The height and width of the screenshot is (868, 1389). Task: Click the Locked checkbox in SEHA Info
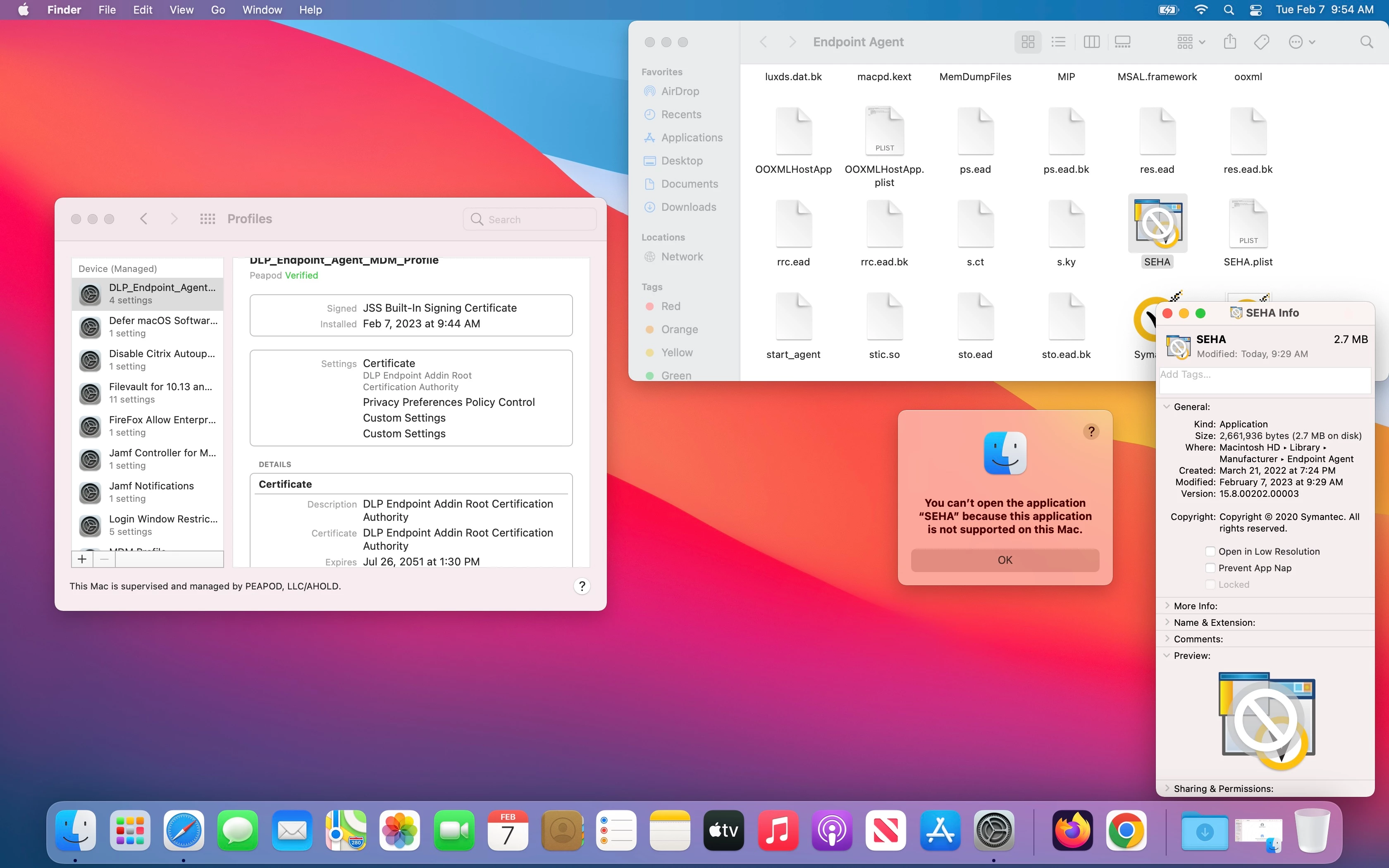[x=1210, y=584]
